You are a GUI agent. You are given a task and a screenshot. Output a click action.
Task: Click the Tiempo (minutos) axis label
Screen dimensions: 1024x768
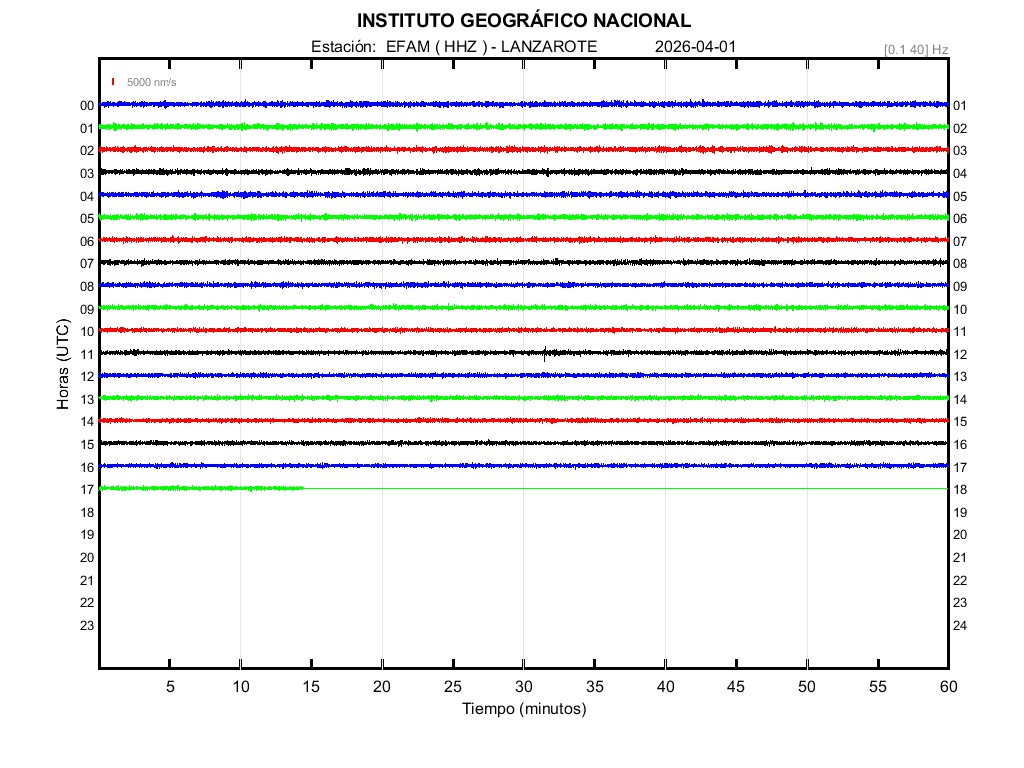(524, 709)
